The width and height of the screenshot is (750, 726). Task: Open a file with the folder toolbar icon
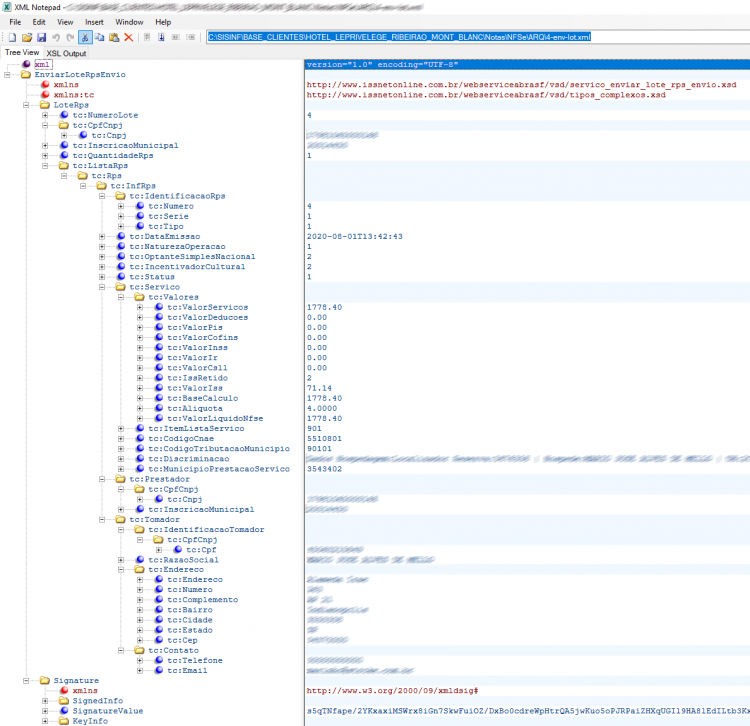[27, 37]
